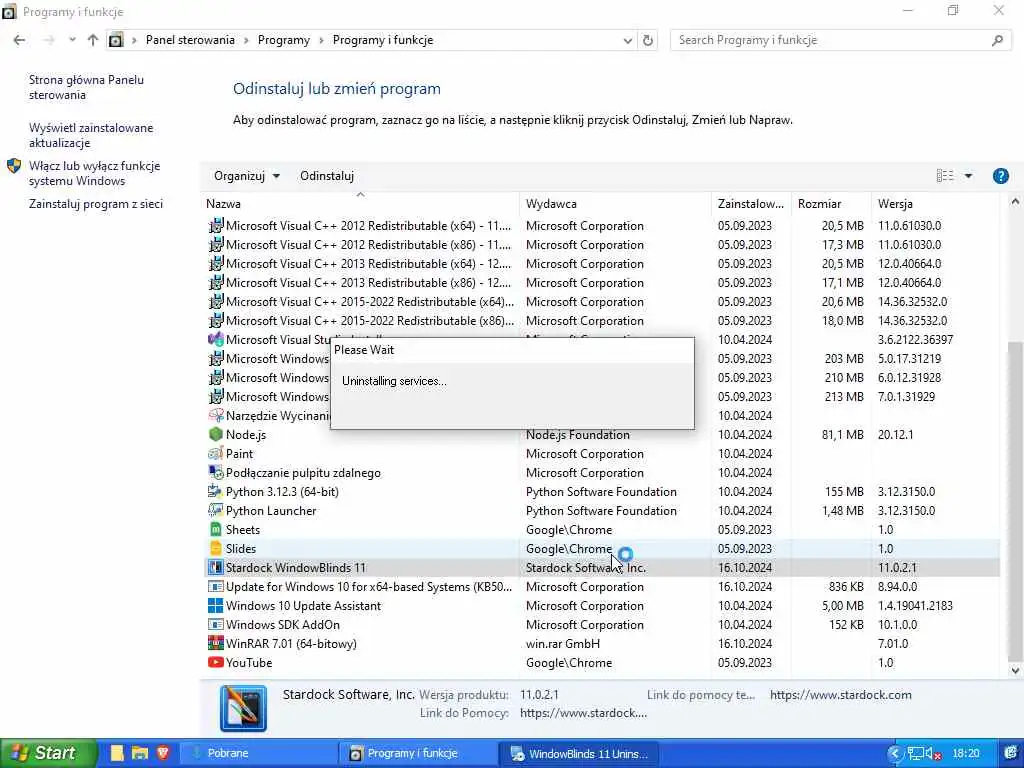
Task: Click the Podłączanie pulpitu zdalnego icon
Action: [x=216, y=472]
